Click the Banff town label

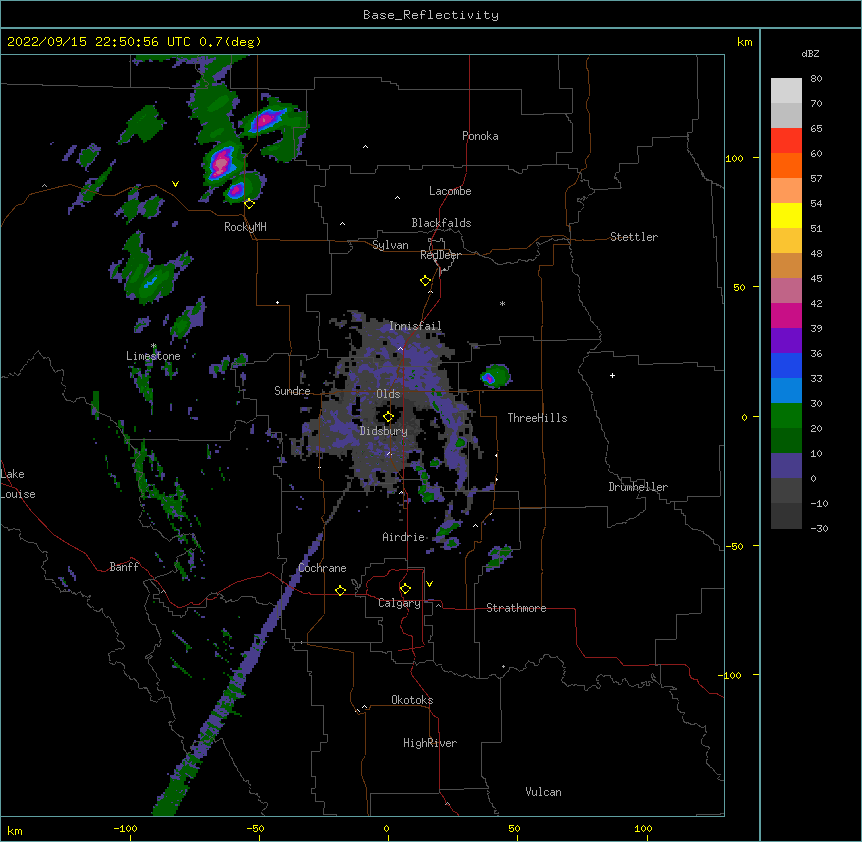tap(124, 567)
